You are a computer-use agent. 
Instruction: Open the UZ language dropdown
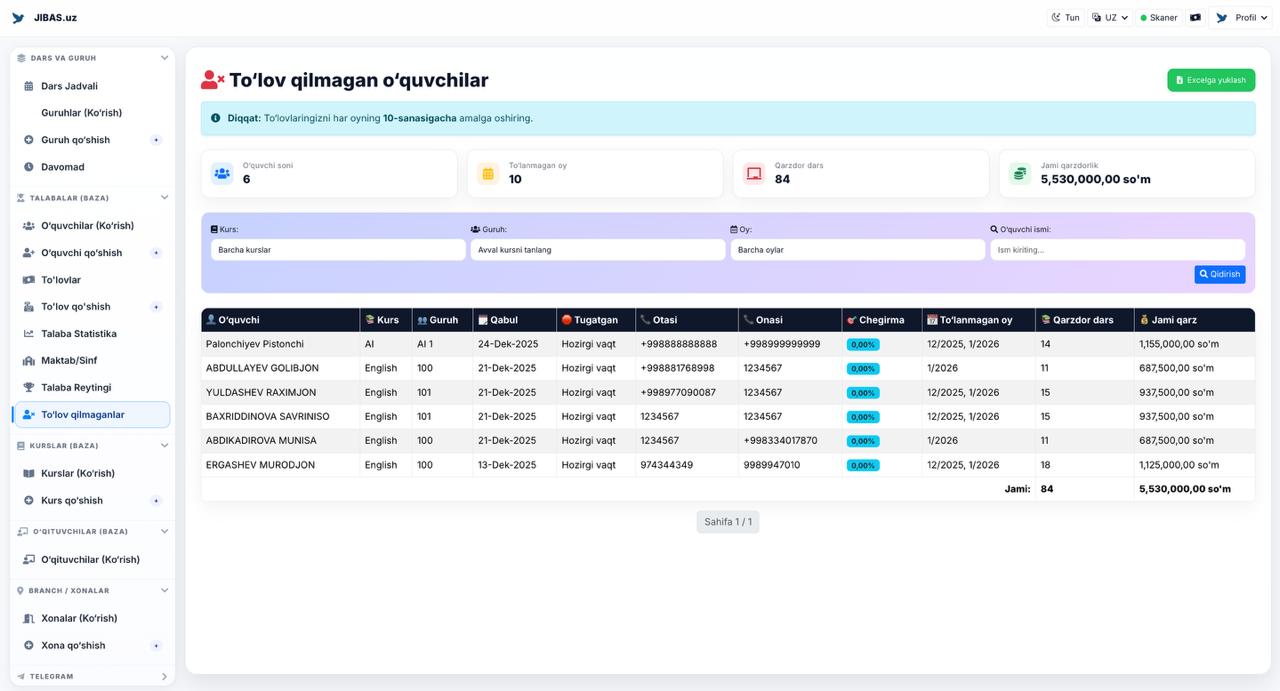pos(1110,18)
